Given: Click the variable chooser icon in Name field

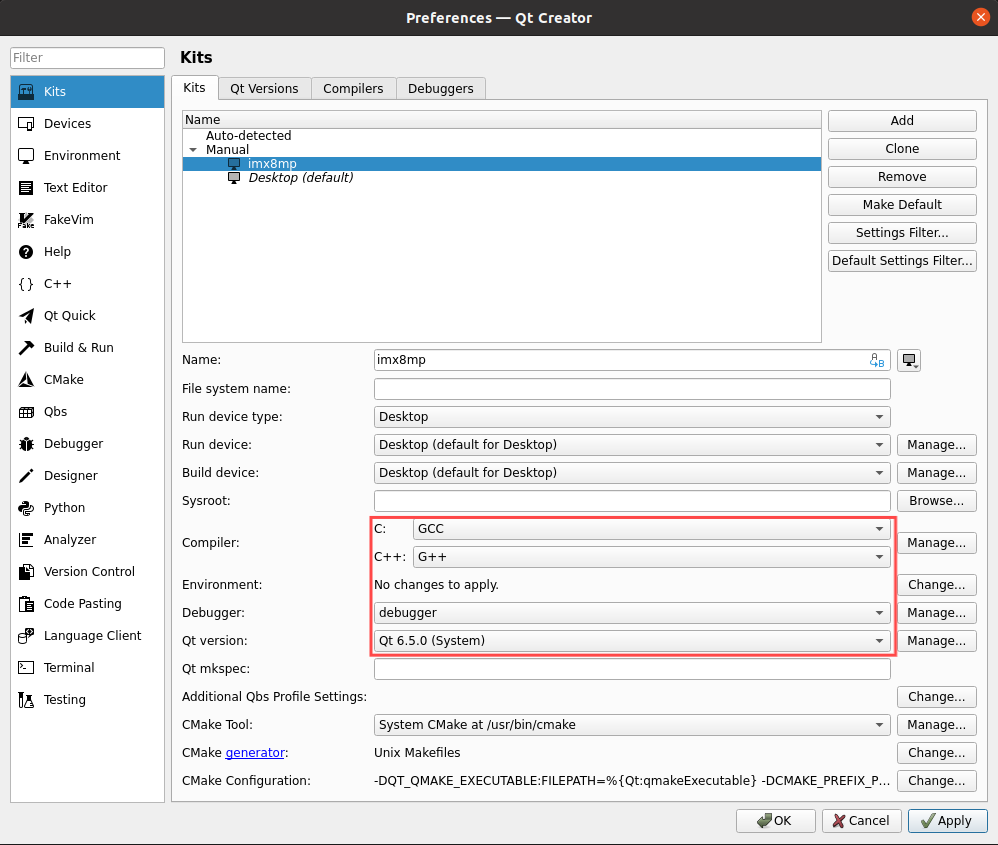Looking at the screenshot, I should coord(877,361).
